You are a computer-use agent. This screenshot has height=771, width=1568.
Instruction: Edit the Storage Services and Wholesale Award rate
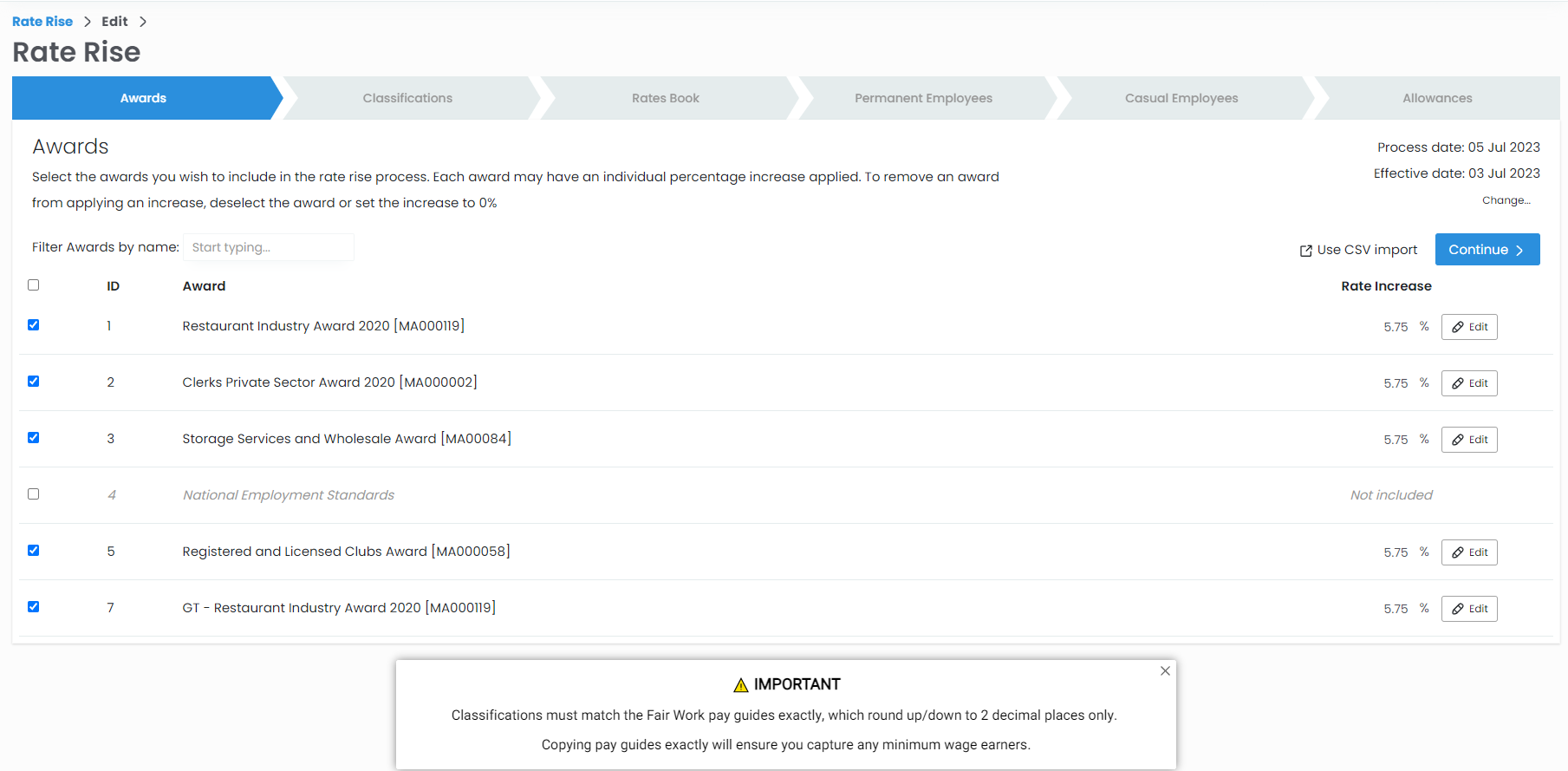pos(1468,440)
